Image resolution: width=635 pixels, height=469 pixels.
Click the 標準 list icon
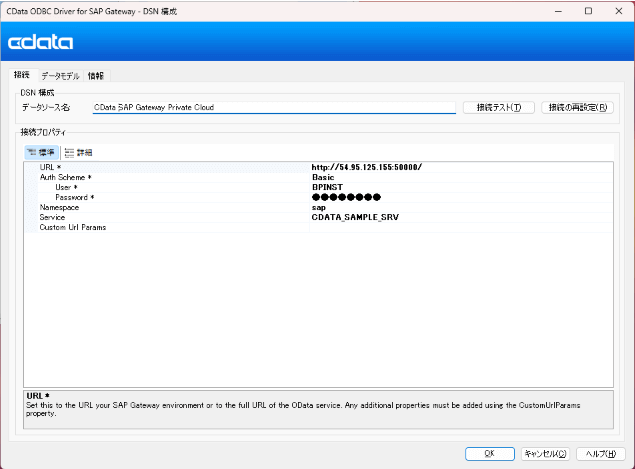pyautogui.click(x=31, y=152)
